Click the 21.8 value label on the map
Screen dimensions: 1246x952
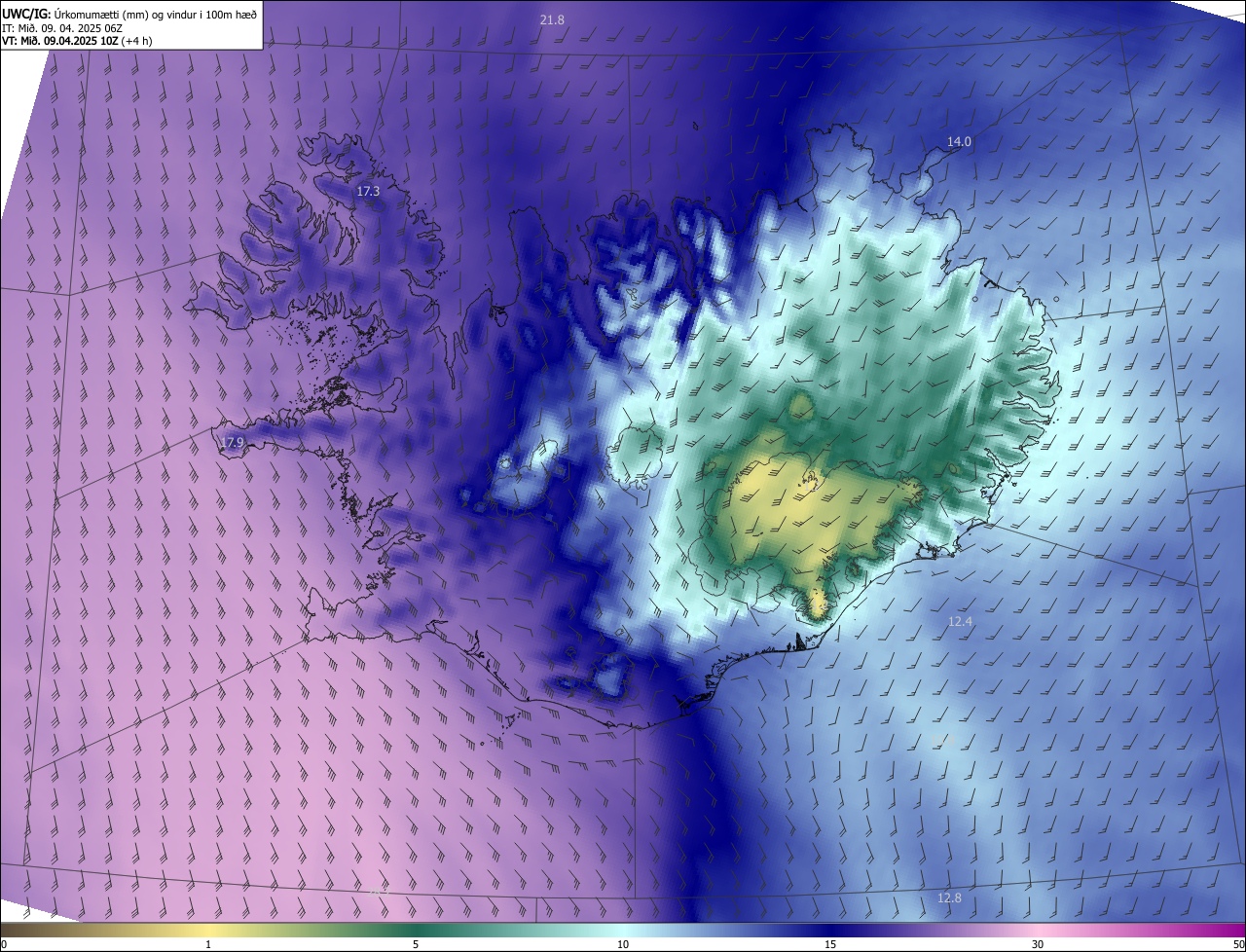(x=552, y=19)
